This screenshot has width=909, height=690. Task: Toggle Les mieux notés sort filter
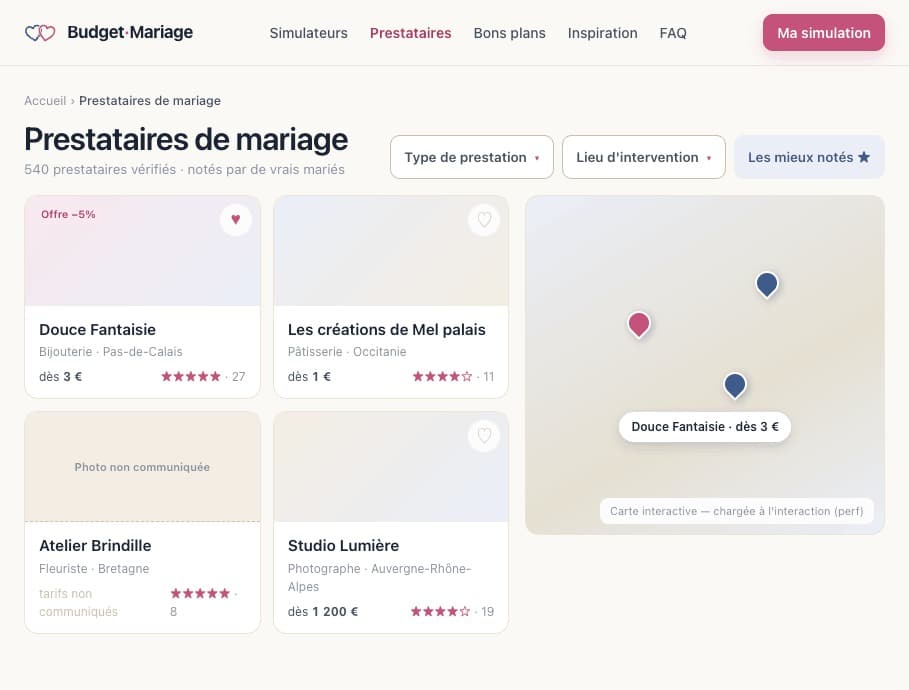809,157
